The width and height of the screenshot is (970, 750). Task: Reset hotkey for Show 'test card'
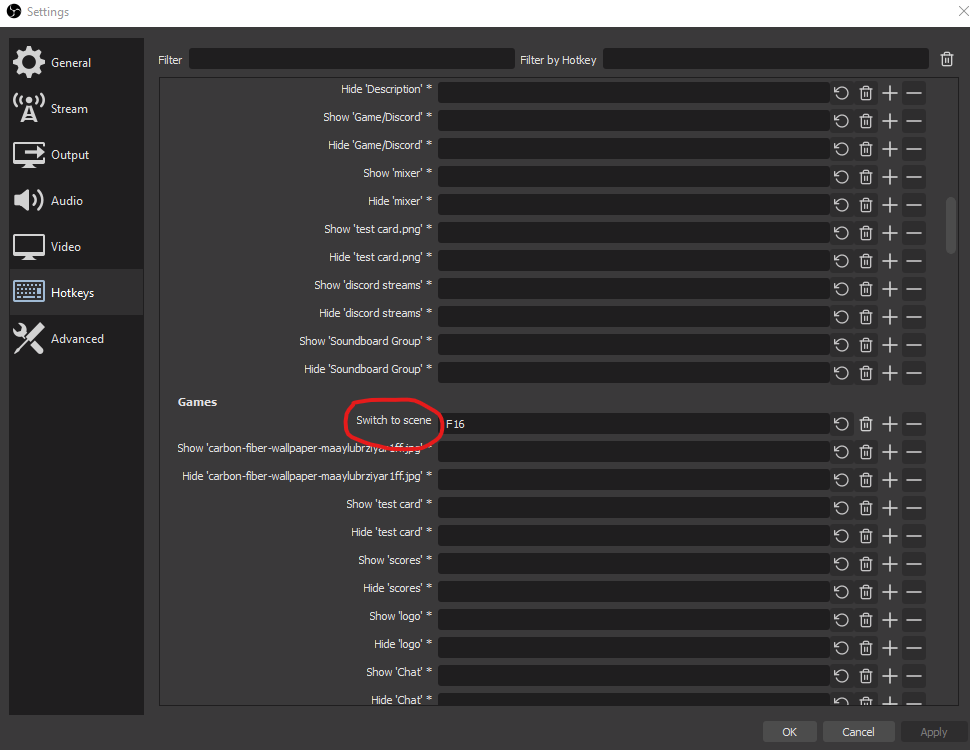[x=841, y=508]
